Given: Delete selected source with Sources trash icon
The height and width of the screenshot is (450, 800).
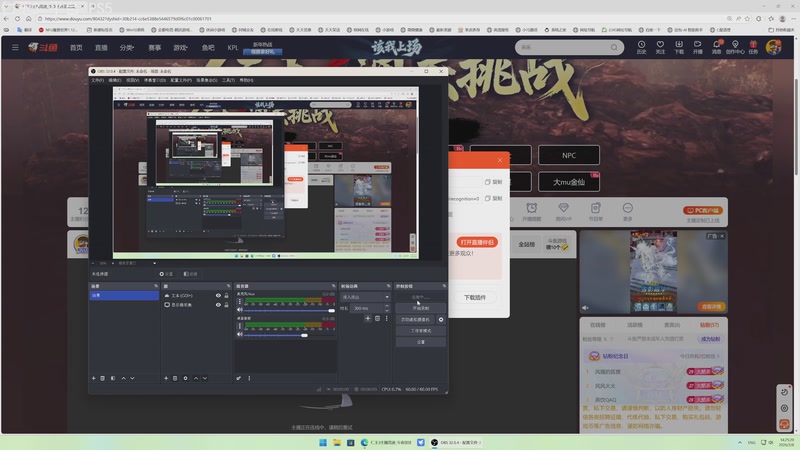Looking at the screenshot, I should click(x=175, y=378).
